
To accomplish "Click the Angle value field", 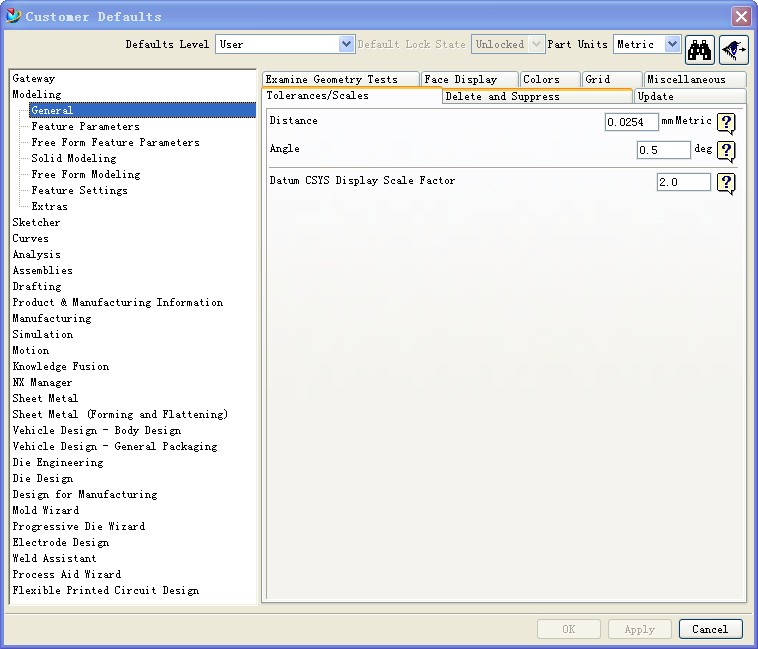I will 663,150.
